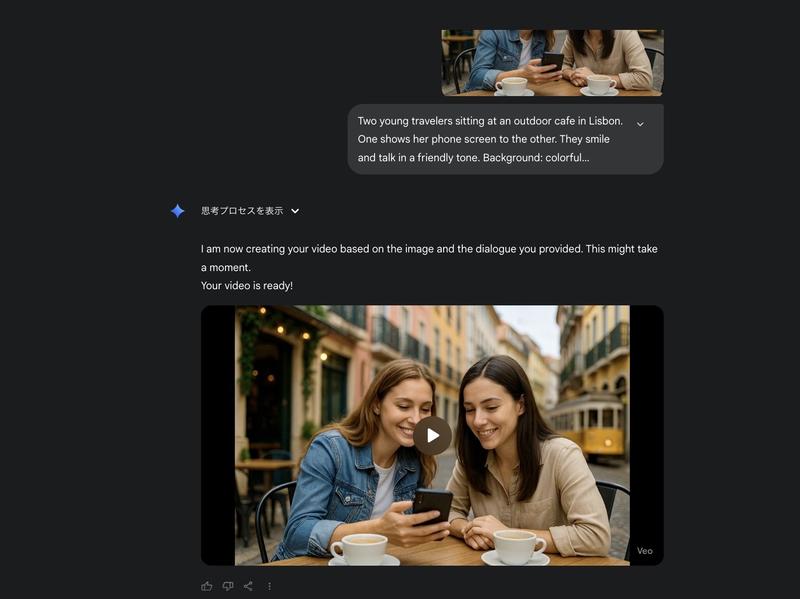800x599 pixels.
Task: Open the three-dot more options menu
Action: click(269, 586)
